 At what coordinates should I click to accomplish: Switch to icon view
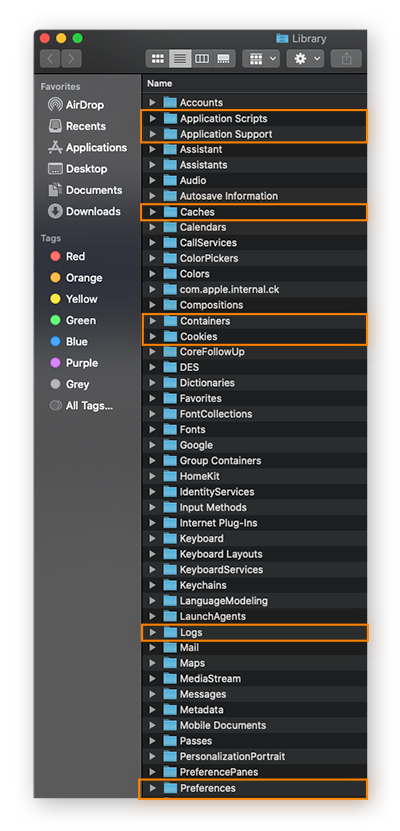[x=158, y=58]
